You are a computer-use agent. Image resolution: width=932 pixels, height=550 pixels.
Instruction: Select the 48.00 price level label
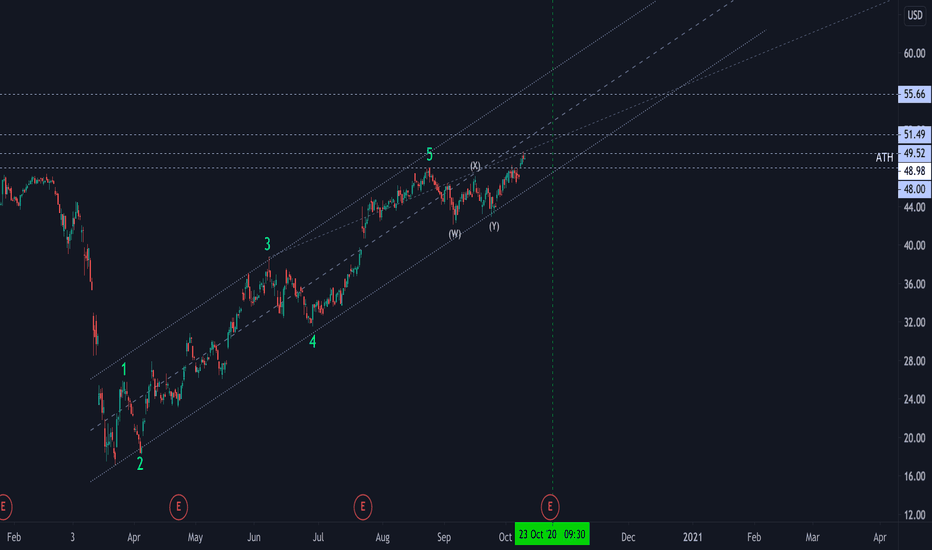pos(914,189)
